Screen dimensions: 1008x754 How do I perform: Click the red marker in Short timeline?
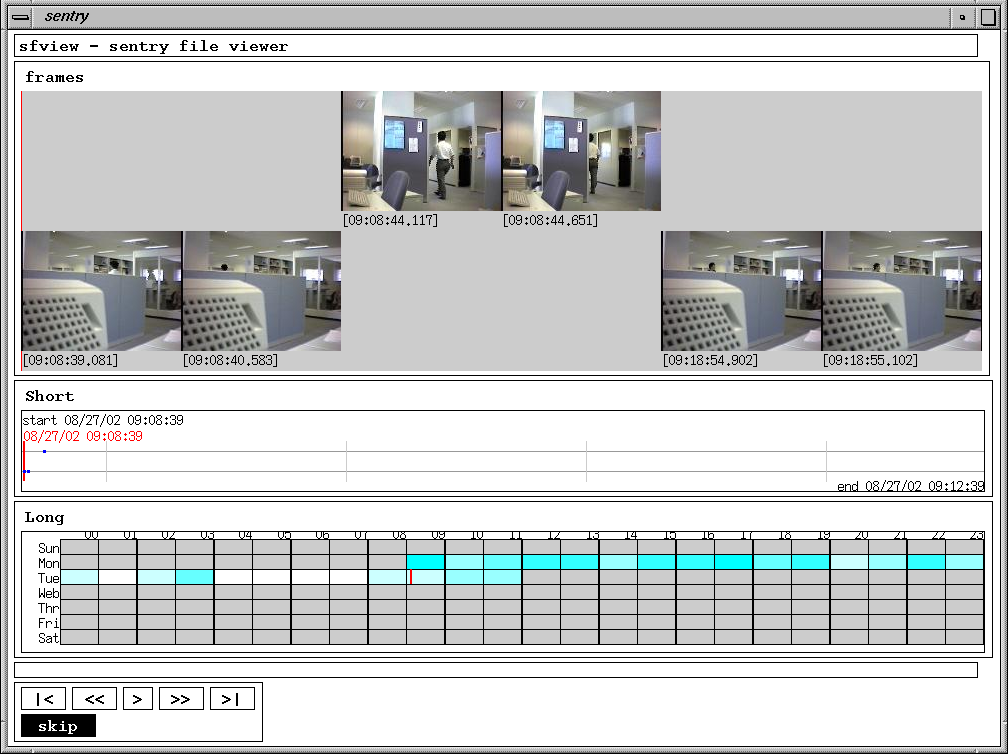click(24, 461)
